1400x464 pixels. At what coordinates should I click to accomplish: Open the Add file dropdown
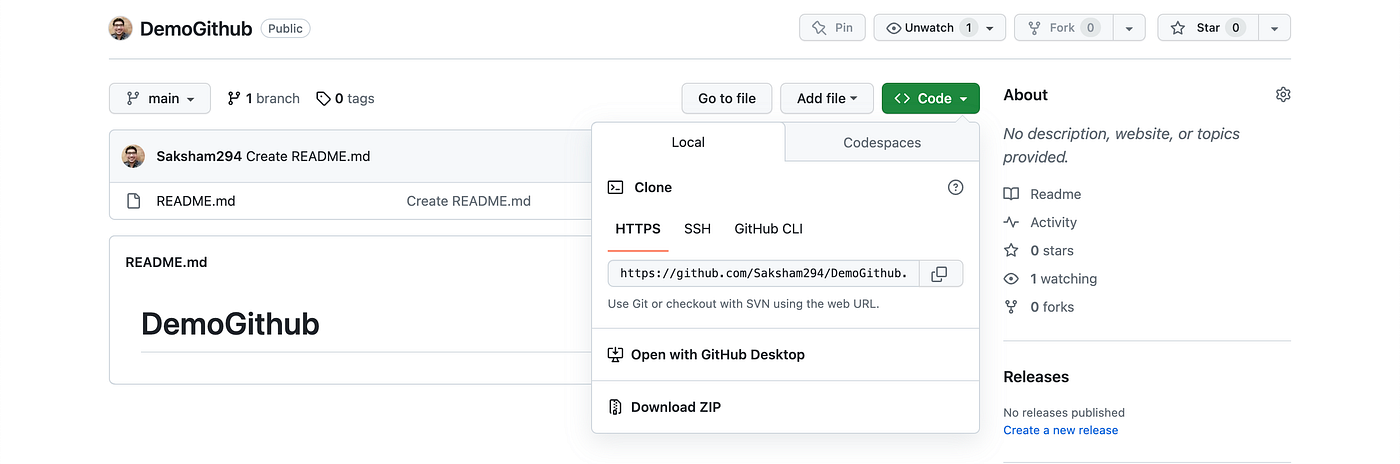pyautogui.click(x=827, y=98)
